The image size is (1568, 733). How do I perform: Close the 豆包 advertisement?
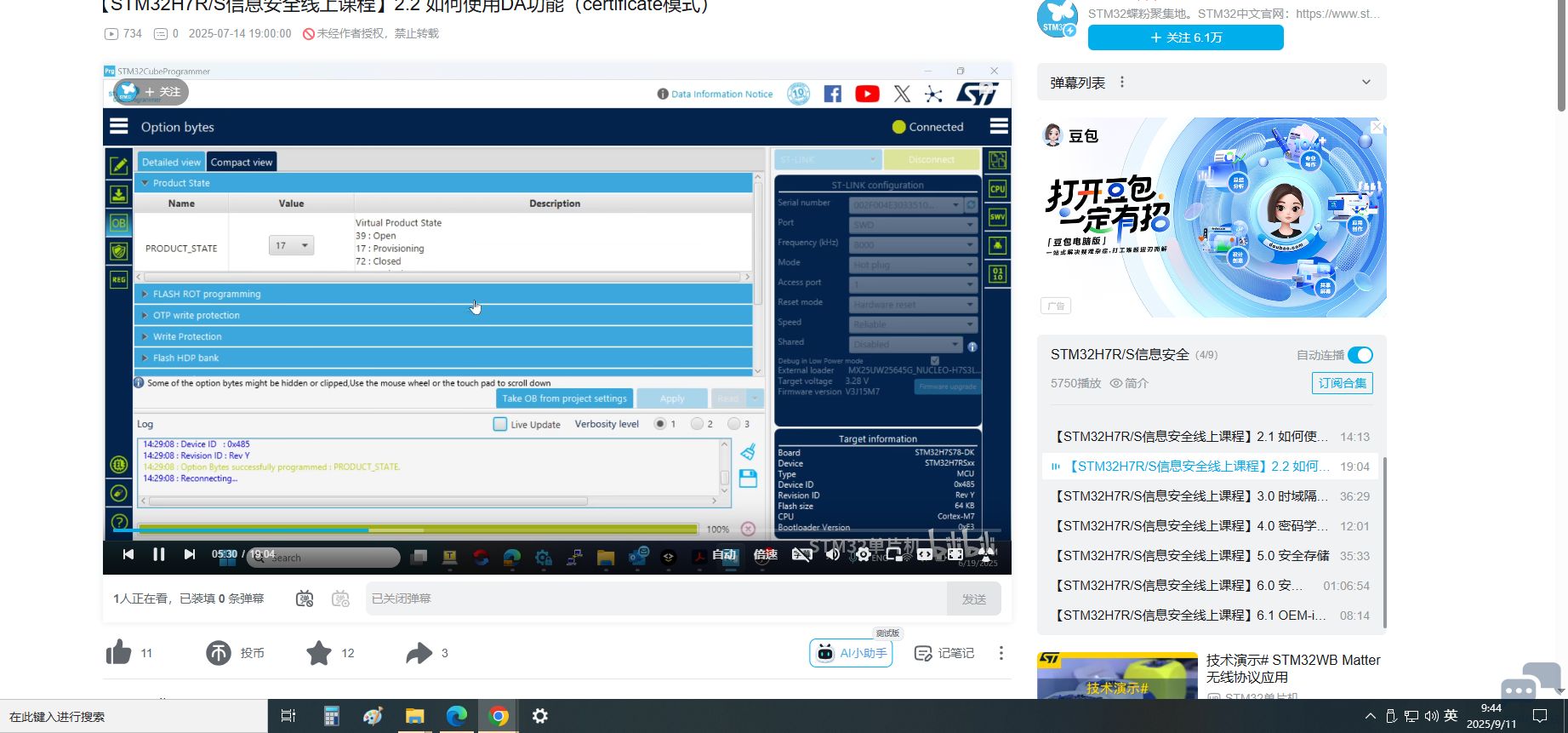(x=1377, y=127)
